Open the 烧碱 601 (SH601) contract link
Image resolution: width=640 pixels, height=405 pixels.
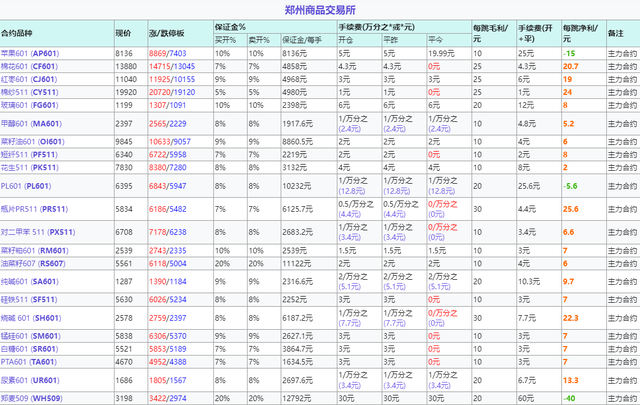(x=31, y=318)
